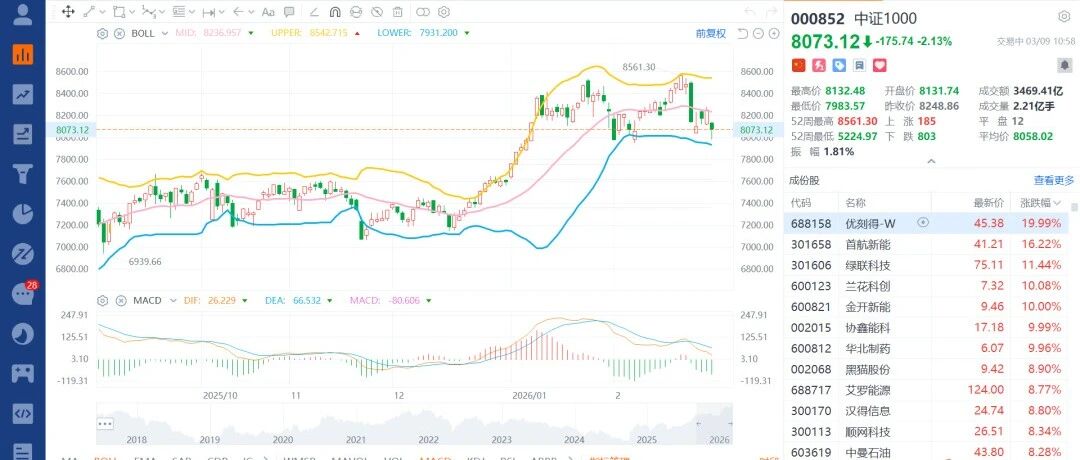Click the ellipsis button on mini timeline
This screenshot has width=1080, height=460.
pyautogui.click(x=105, y=423)
